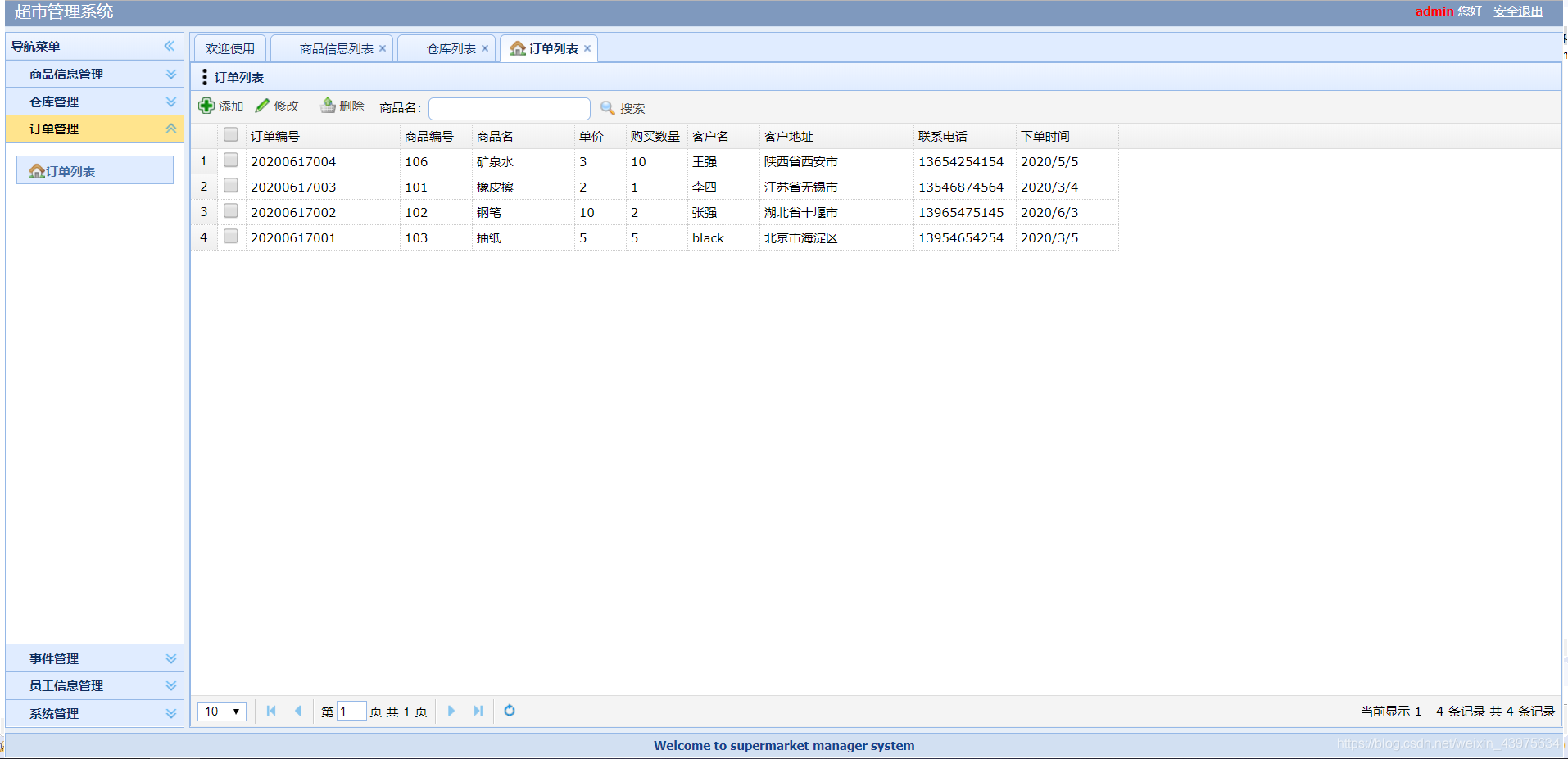Click the magnifier 搜索 search icon
Screen dimensions: 1568x759
[608, 108]
